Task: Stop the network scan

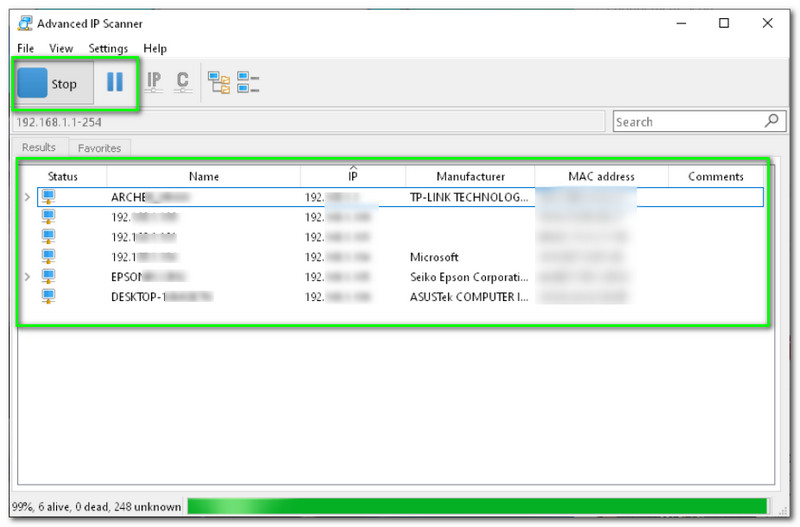Action: tap(50, 83)
